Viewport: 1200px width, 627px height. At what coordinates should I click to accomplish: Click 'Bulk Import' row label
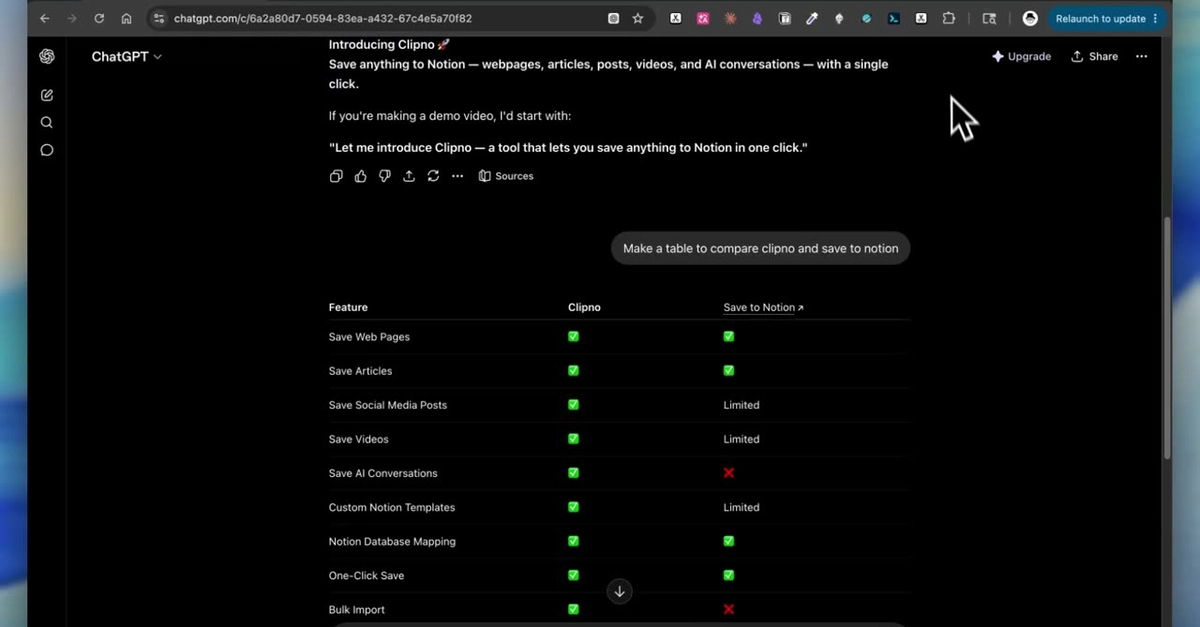coord(357,610)
